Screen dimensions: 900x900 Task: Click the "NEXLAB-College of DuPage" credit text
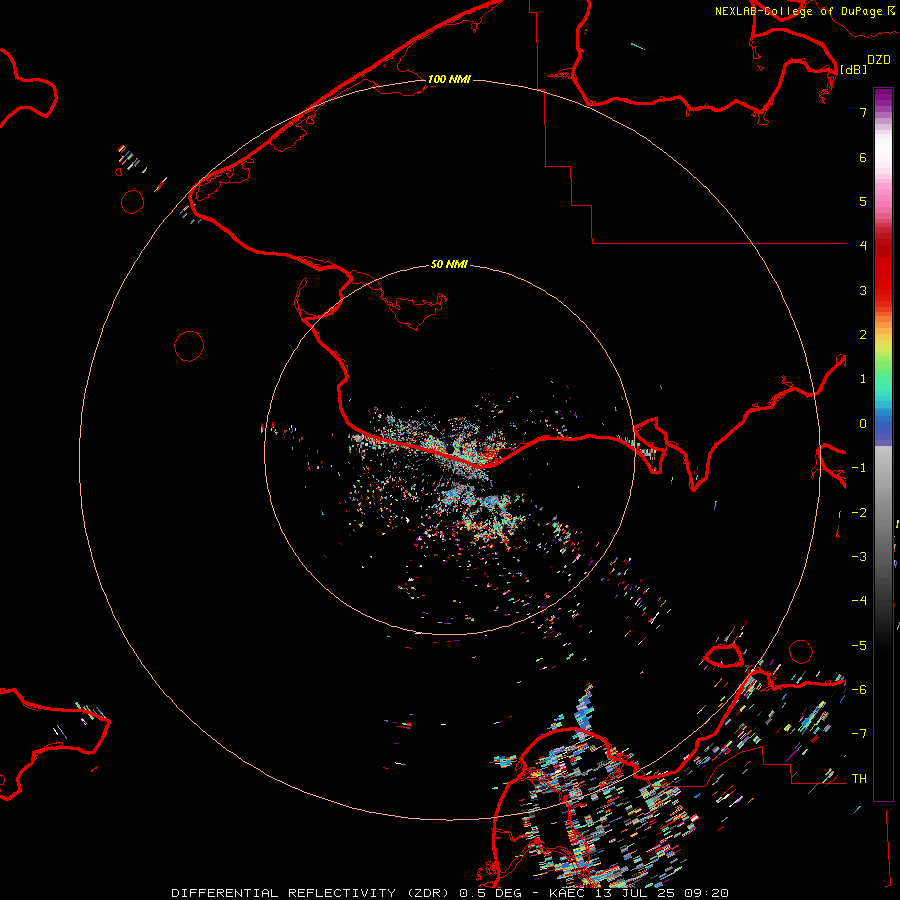pos(798,11)
